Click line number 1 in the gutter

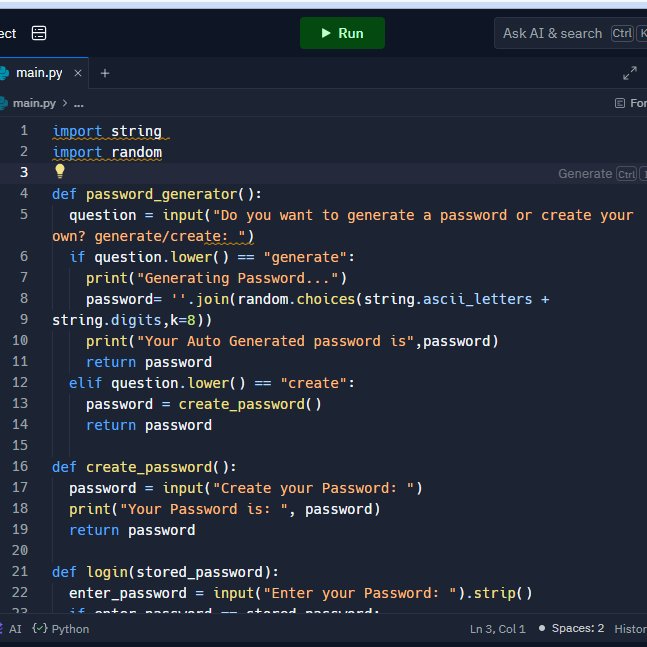[x=24, y=130]
